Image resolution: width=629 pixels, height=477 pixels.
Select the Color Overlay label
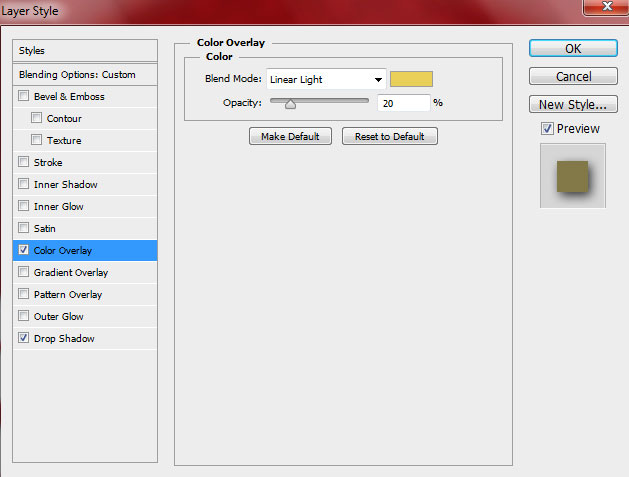pyautogui.click(x=63, y=250)
